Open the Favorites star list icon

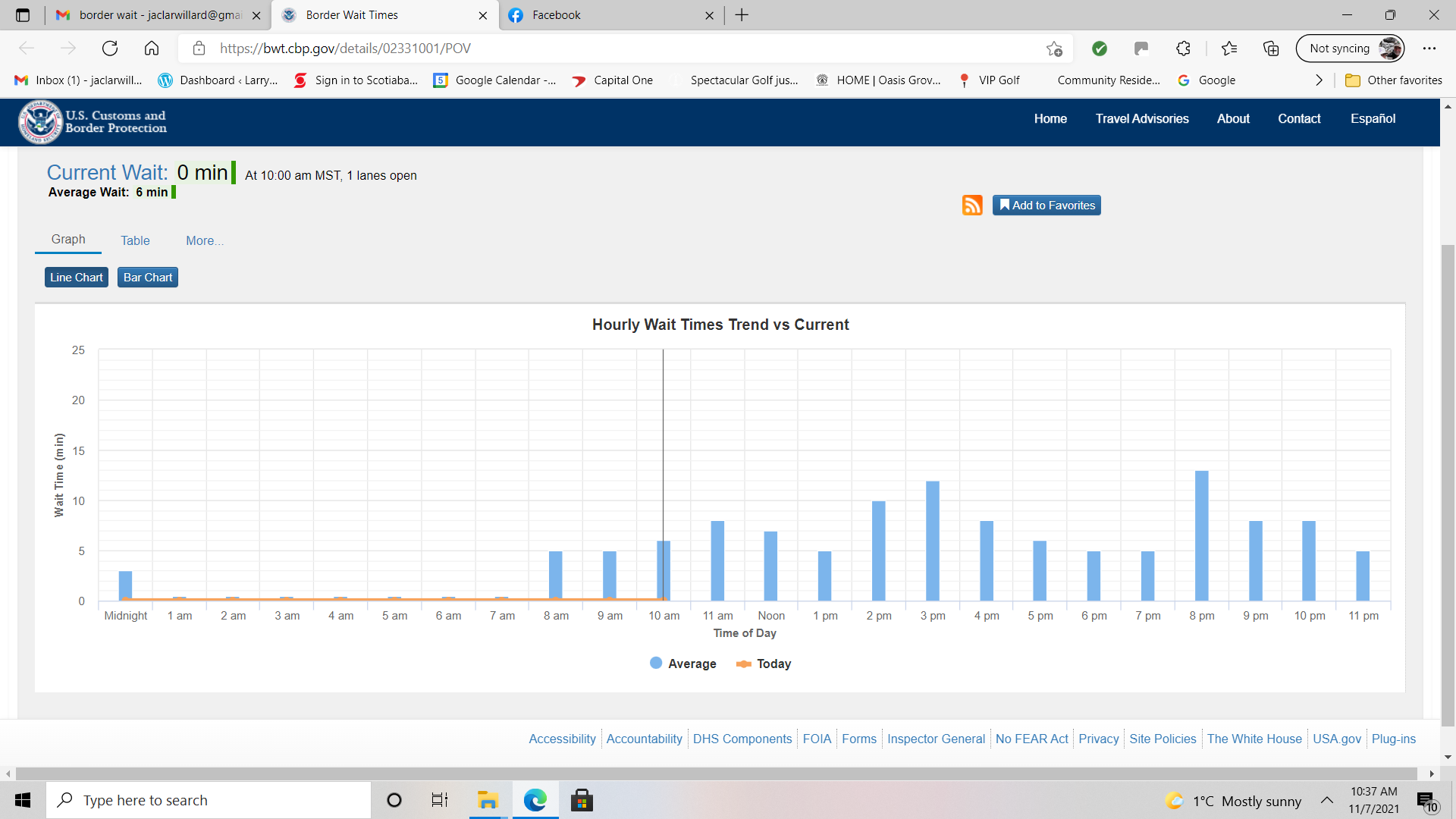1229,49
